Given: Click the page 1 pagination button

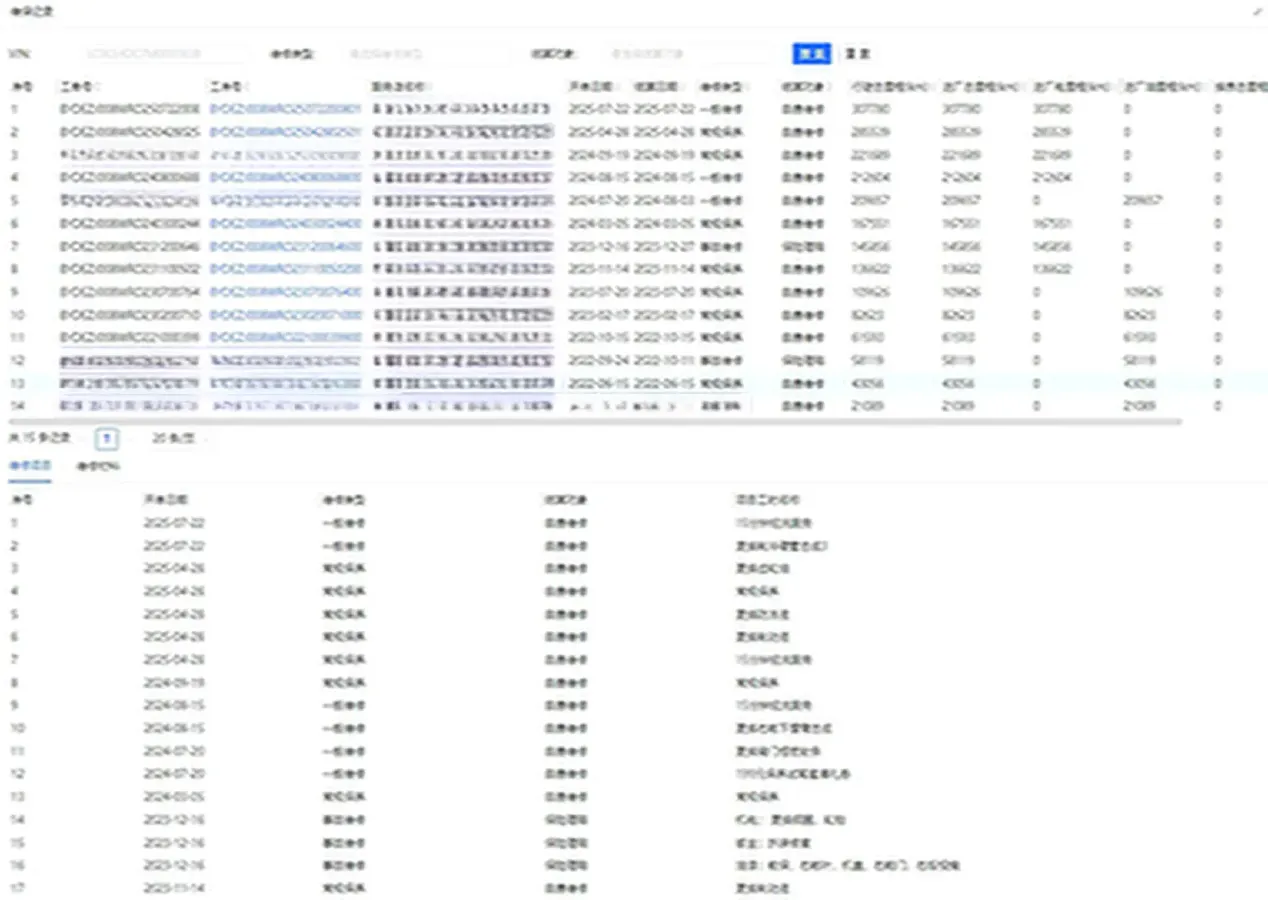Looking at the screenshot, I should [x=106, y=438].
